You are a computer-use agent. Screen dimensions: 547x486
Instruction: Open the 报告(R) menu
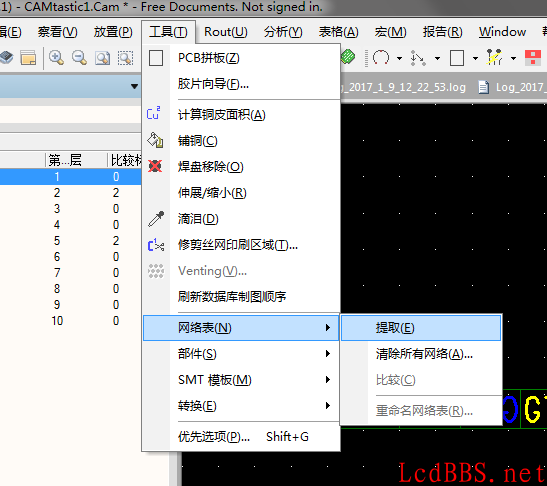coord(442,32)
